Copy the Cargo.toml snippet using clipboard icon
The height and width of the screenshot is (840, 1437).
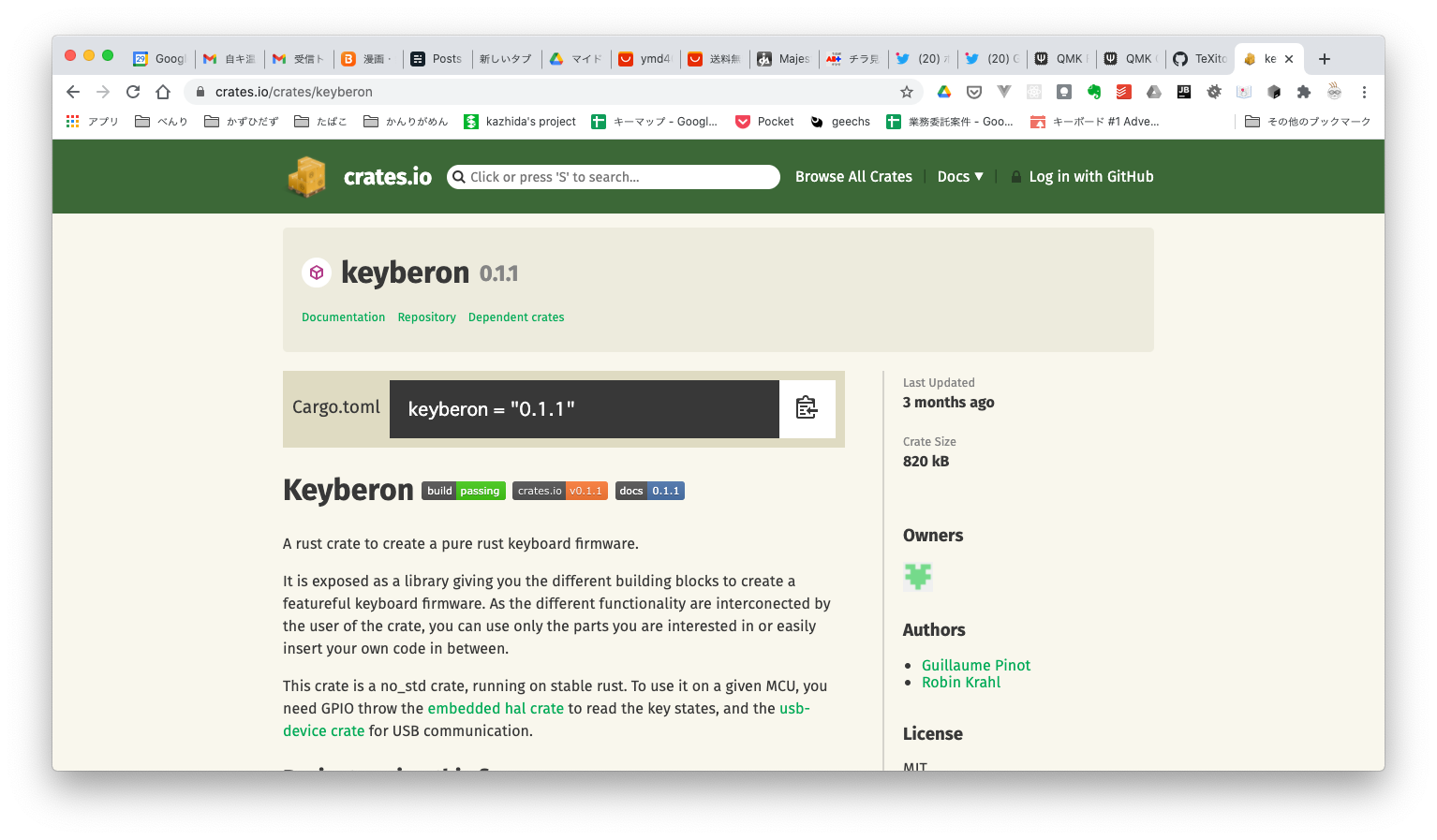[x=807, y=408]
